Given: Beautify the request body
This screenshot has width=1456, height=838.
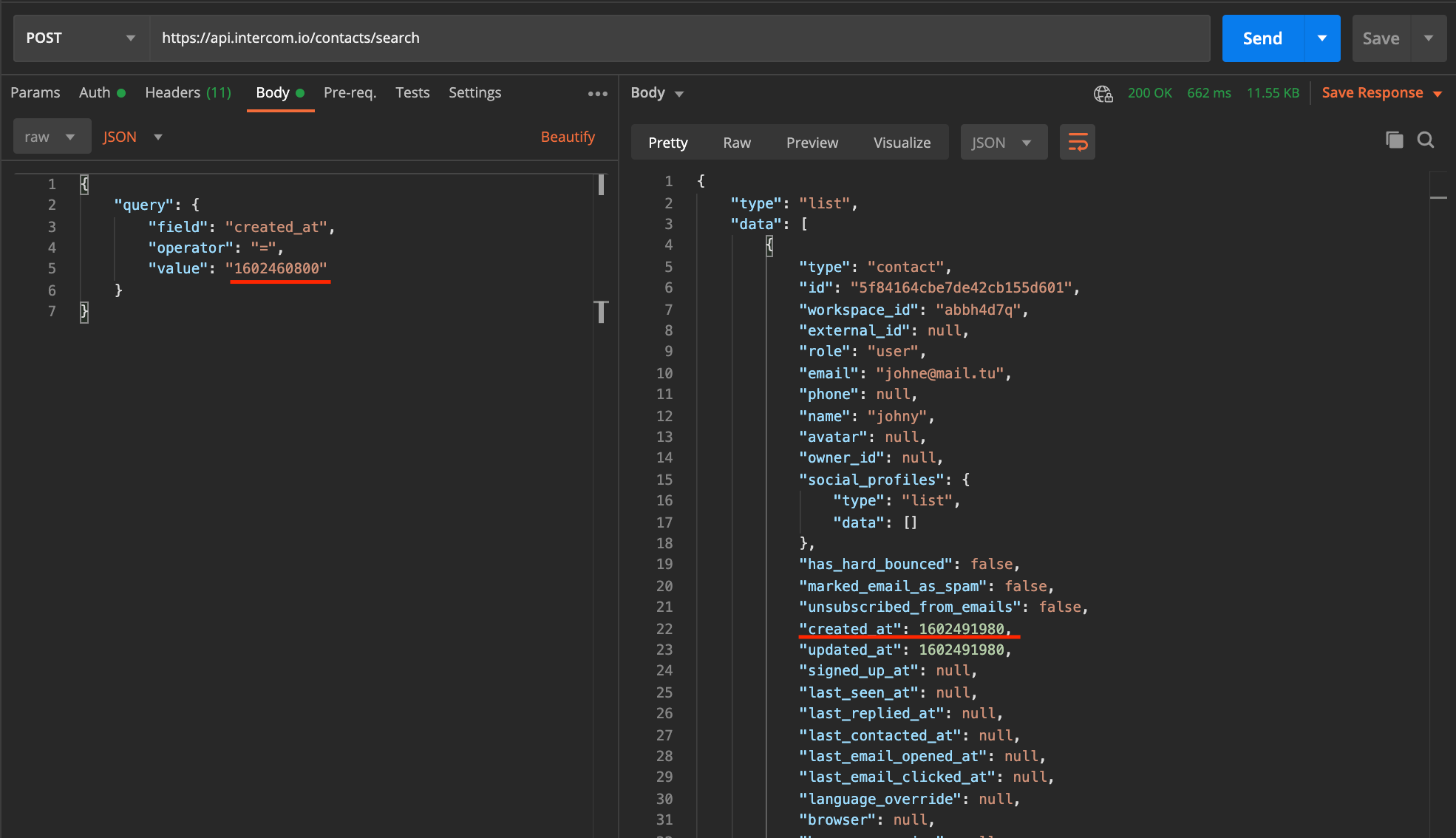Looking at the screenshot, I should pos(568,137).
